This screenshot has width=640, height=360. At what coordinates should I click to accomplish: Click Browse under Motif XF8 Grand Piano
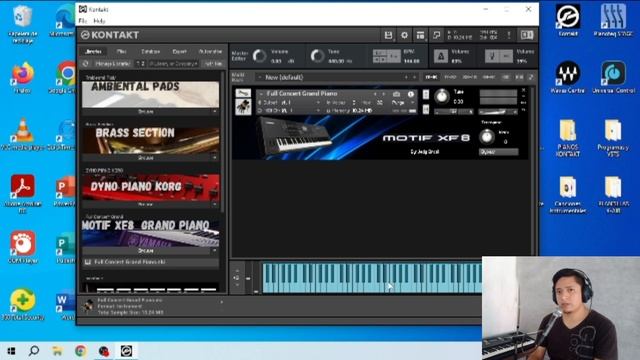coord(146,250)
